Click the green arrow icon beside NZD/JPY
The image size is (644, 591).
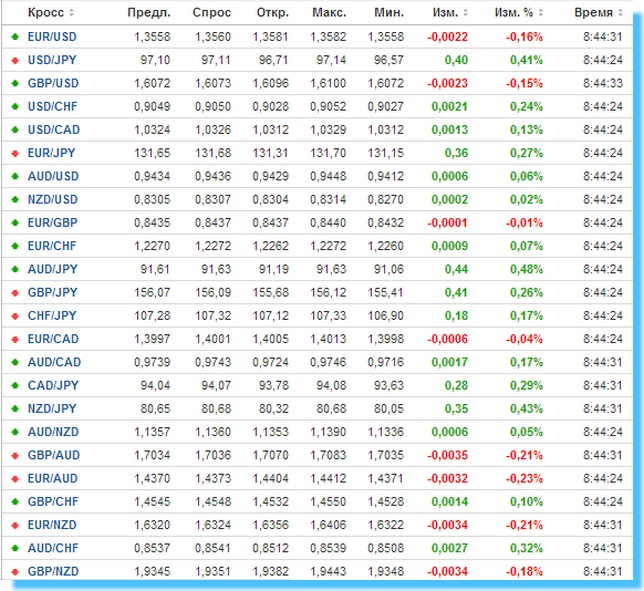pos(15,409)
